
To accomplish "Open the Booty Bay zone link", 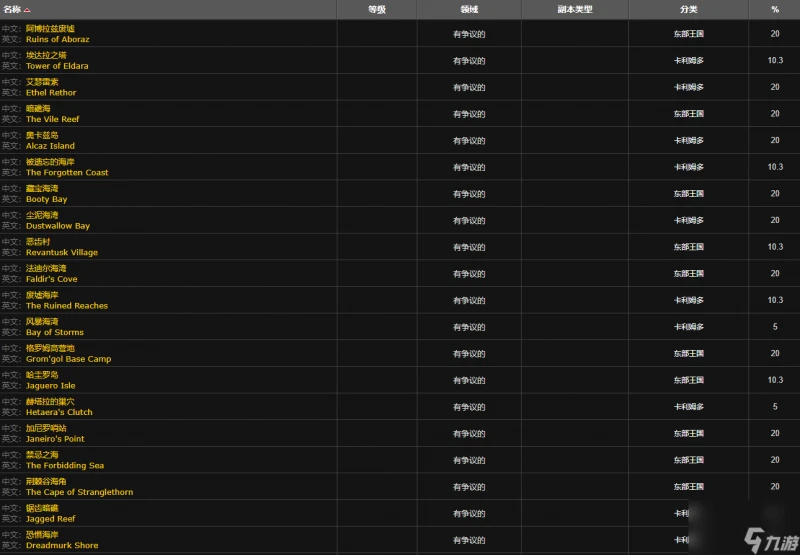I will pyautogui.click(x=46, y=199).
